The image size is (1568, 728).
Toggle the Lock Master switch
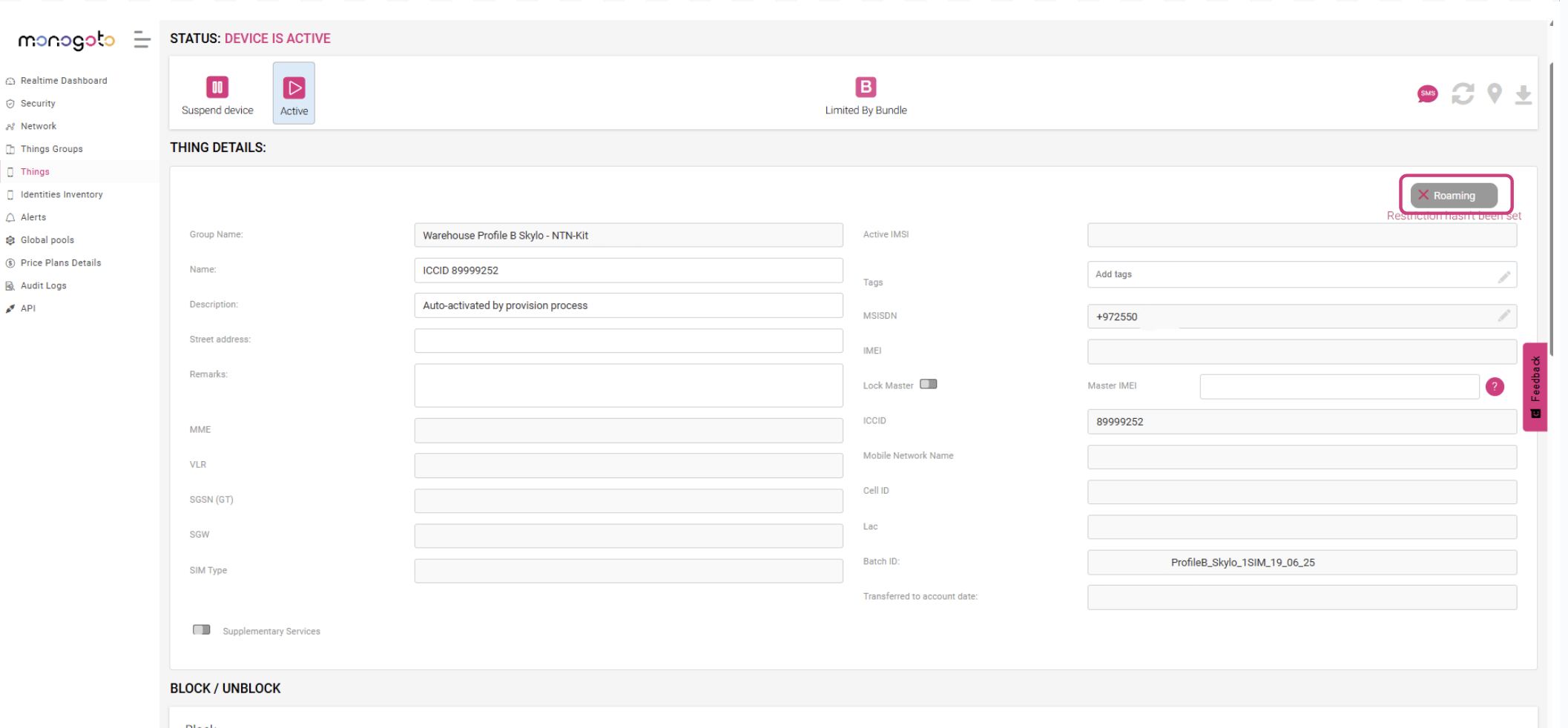tap(928, 384)
